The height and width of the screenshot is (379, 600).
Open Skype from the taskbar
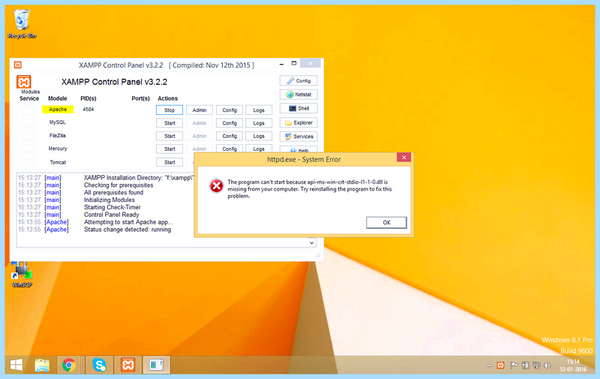99,365
